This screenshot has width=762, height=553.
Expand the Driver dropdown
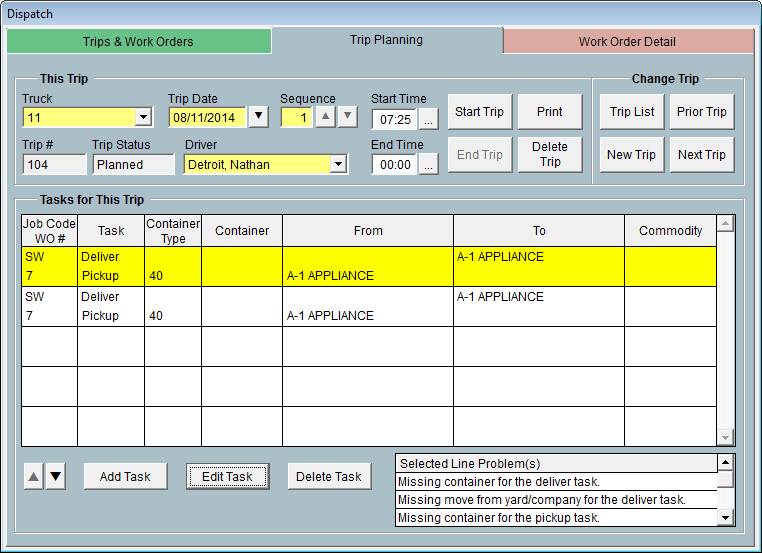338,164
